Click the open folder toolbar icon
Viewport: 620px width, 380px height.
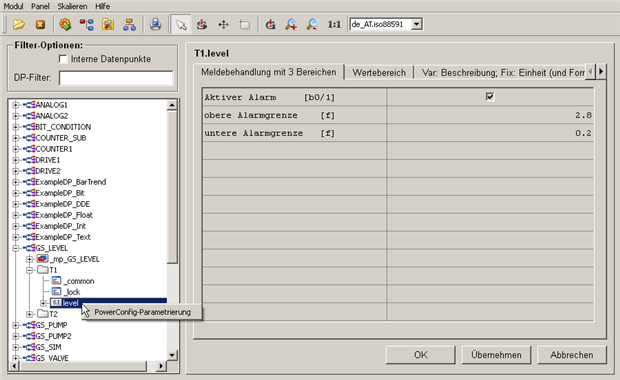coord(18,25)
